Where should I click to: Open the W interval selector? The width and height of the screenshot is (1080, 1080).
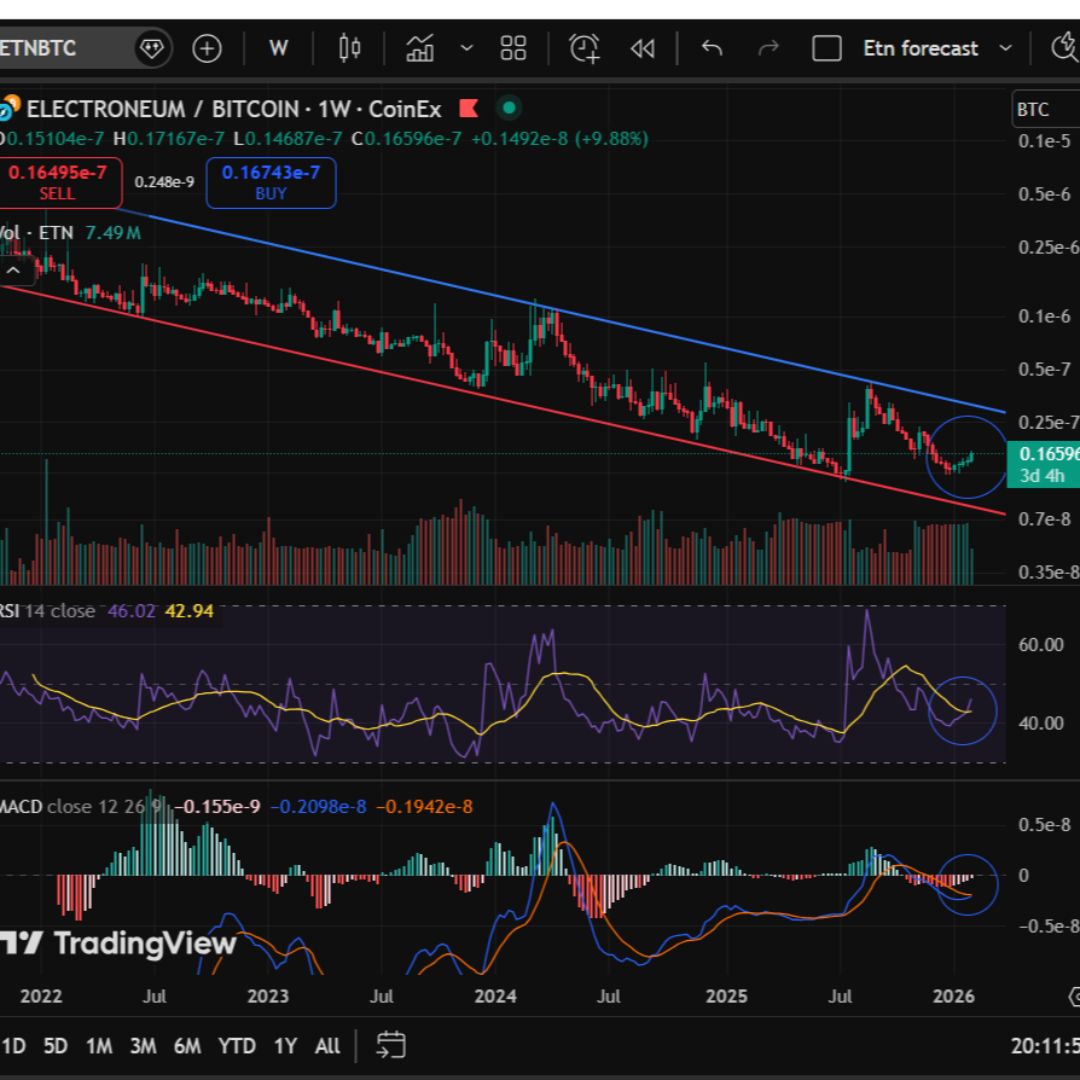pos(279,48)
